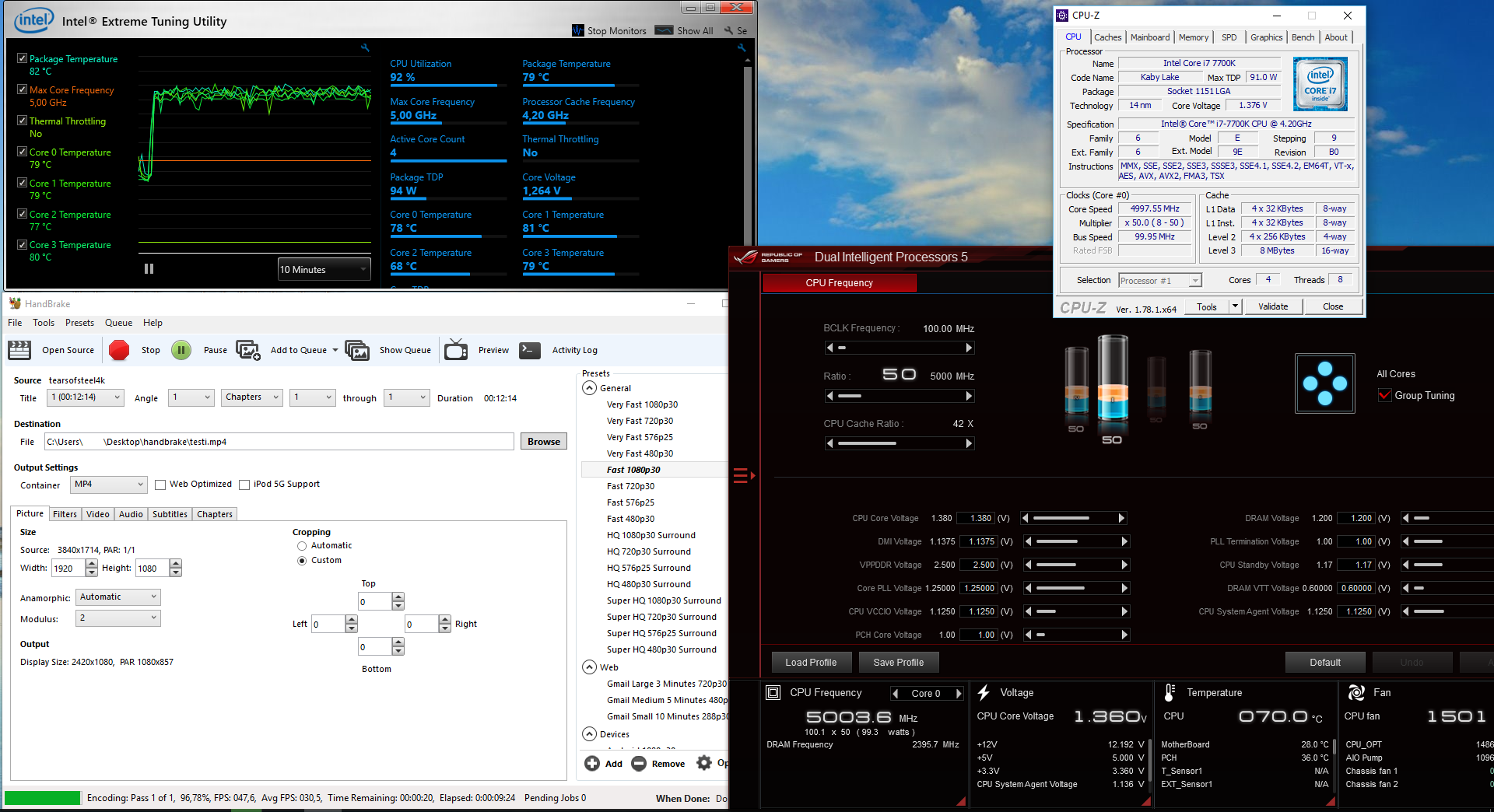Click the Preview television icon

456,350
